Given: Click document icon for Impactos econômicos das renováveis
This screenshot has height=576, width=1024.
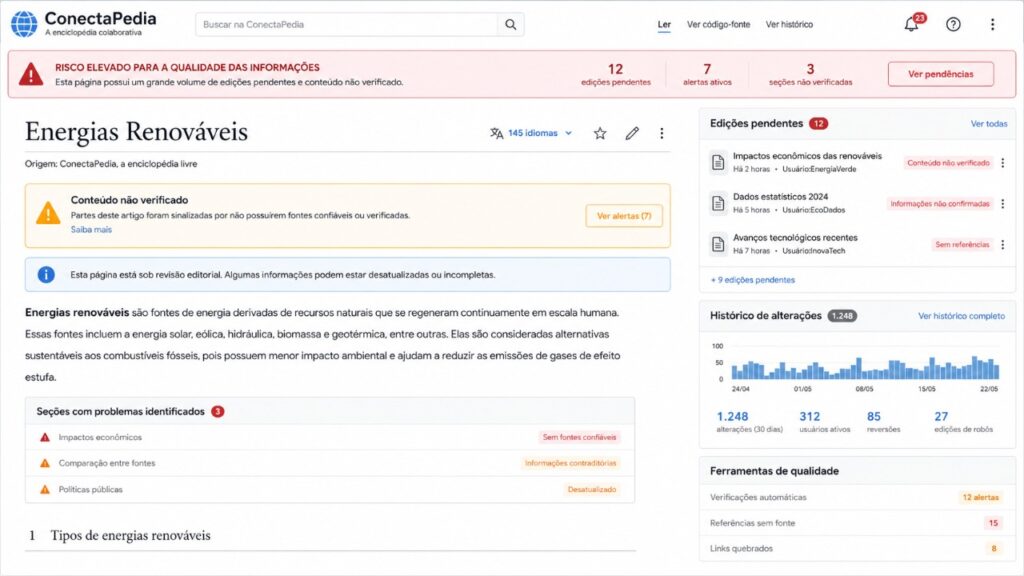Looking at the screenshot, I should tap(718, 163).
